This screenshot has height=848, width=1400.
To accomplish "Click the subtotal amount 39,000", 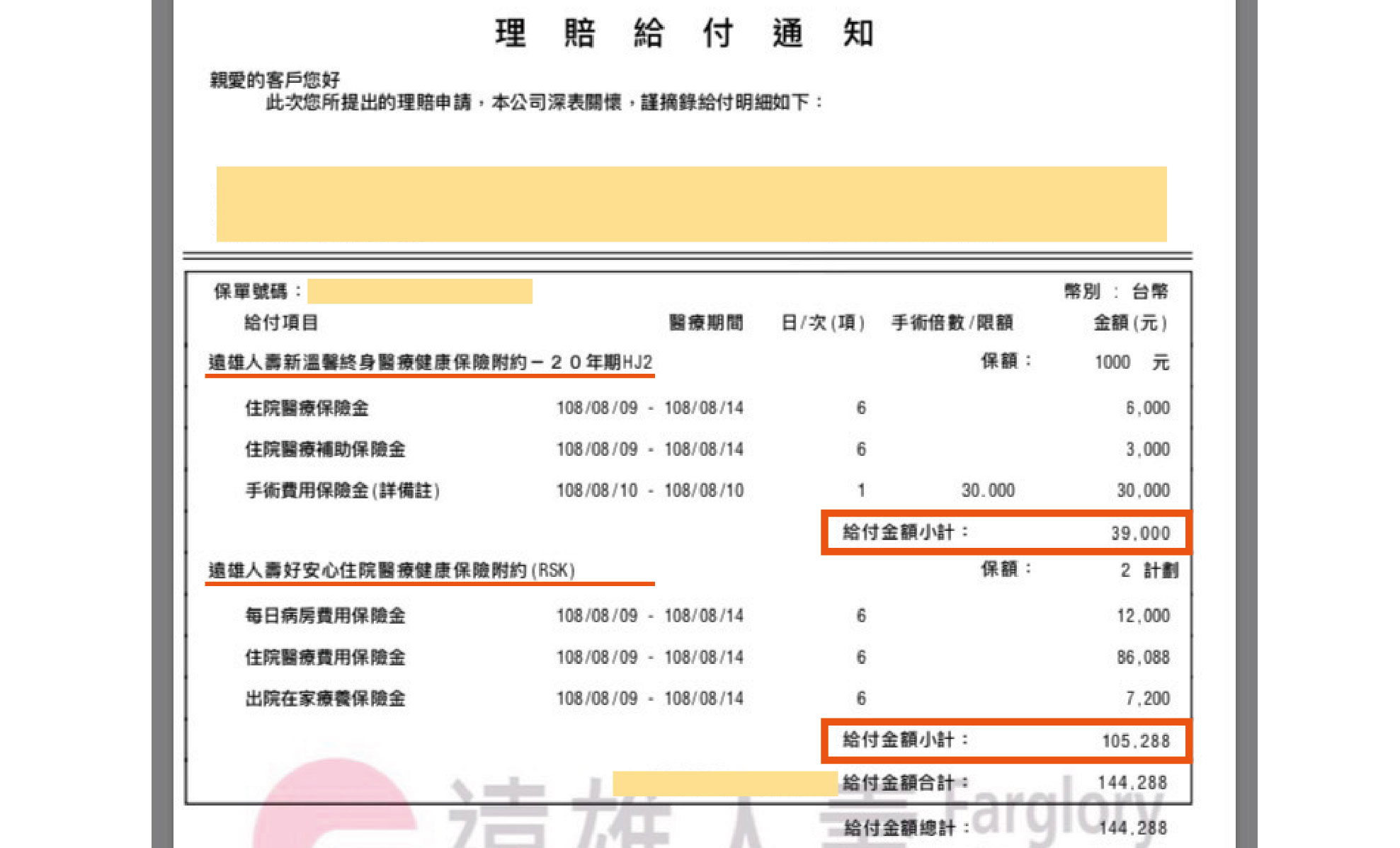I will [1140, 533].
